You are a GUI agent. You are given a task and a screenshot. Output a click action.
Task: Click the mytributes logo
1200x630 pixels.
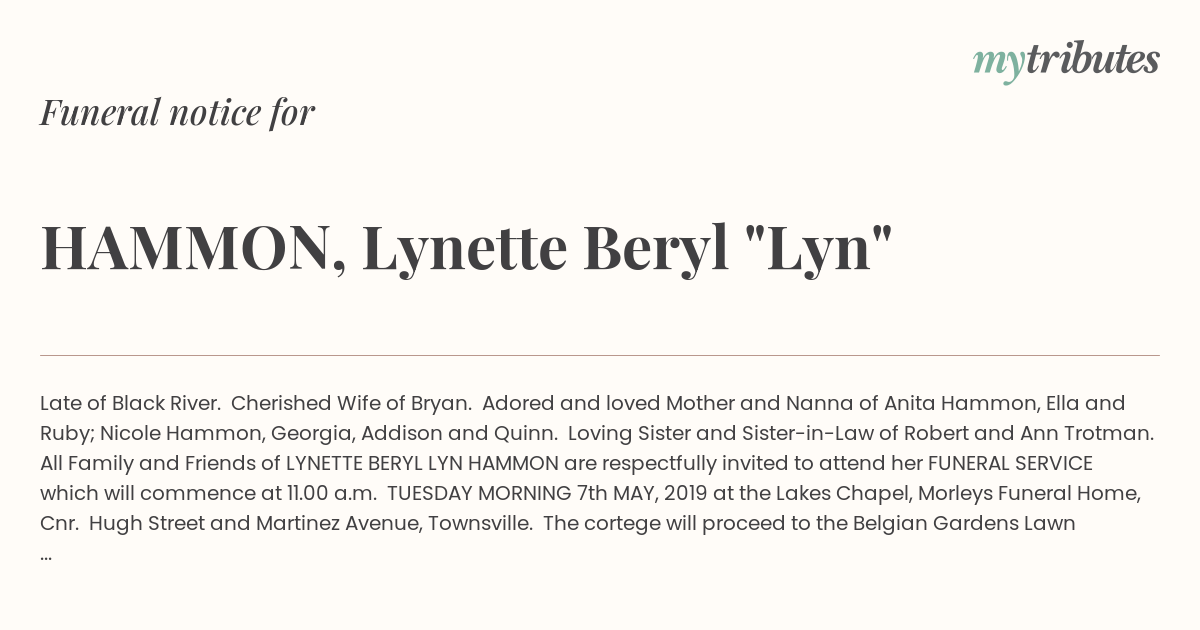(1066, 61)
